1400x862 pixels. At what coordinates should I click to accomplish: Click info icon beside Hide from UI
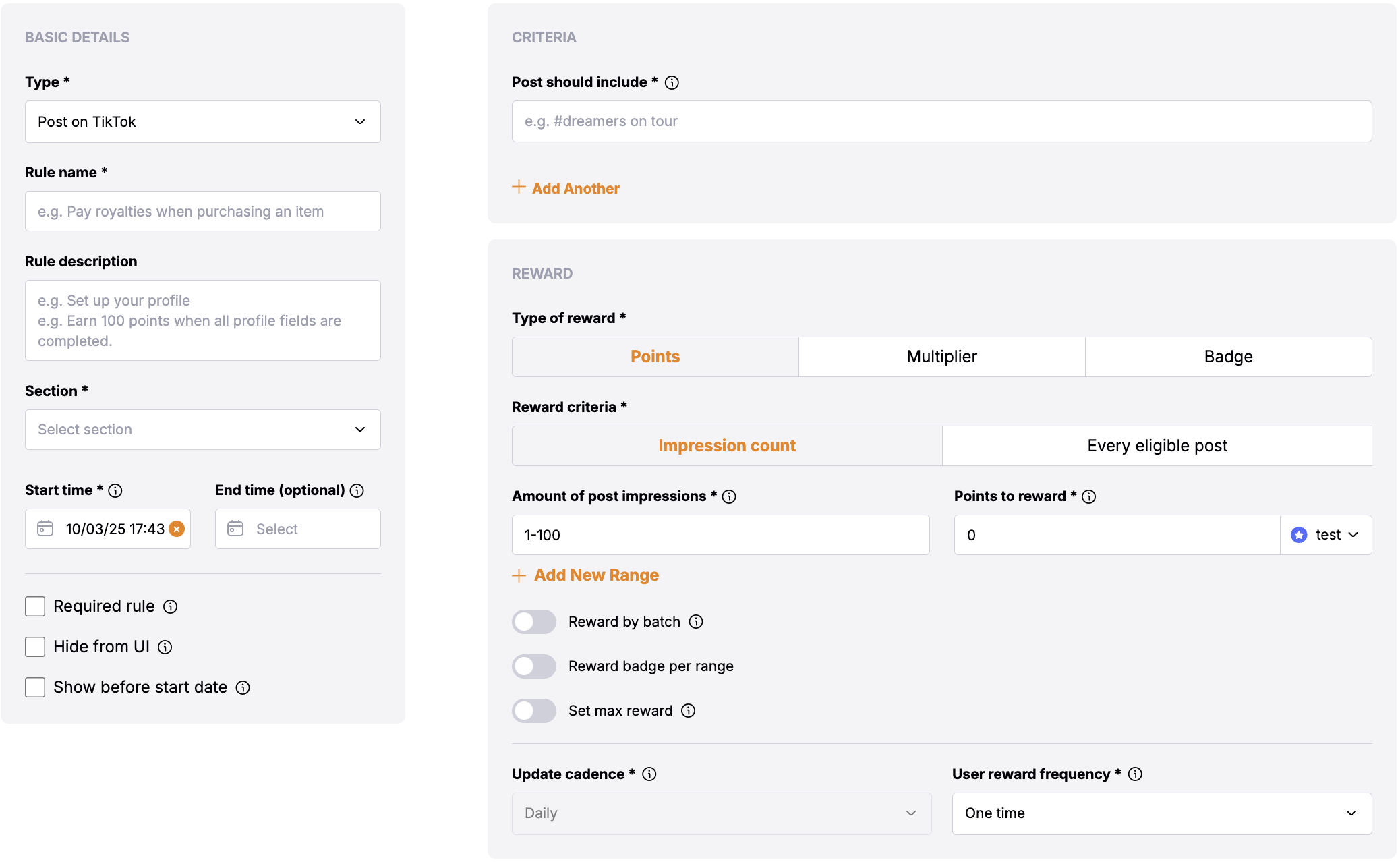point(165,648)
